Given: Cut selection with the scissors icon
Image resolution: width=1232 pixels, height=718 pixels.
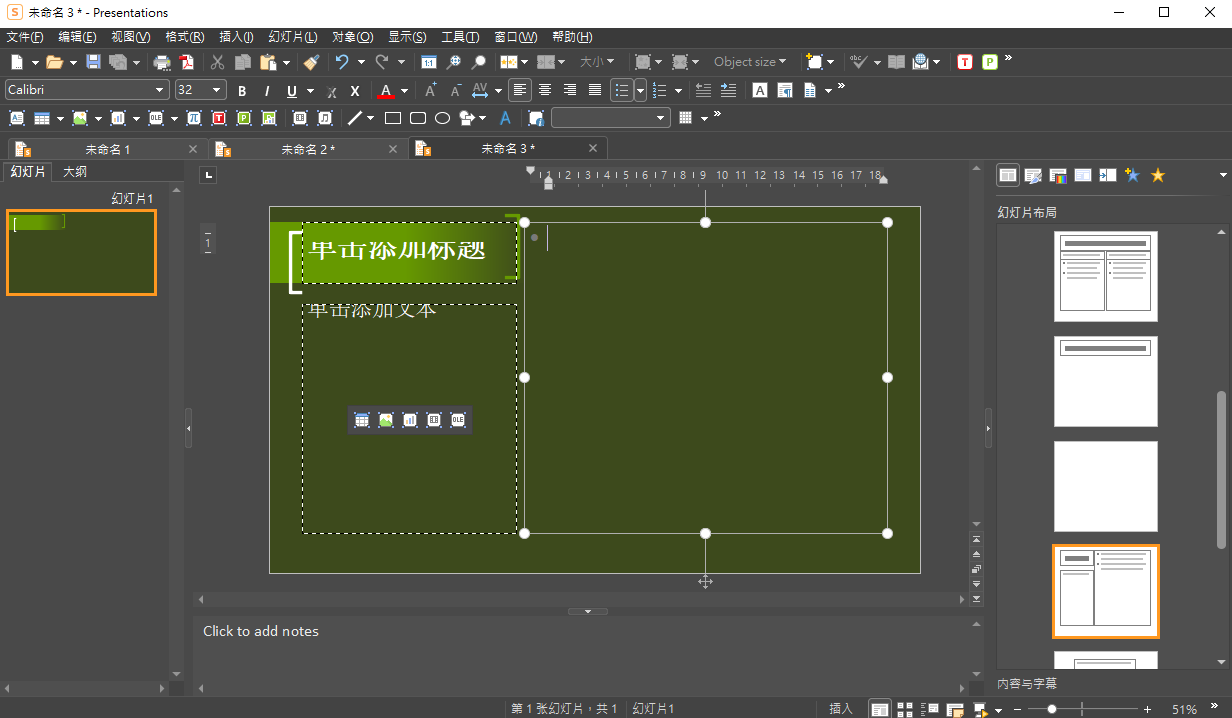Looking at the screenshot, I should [217, 62].
